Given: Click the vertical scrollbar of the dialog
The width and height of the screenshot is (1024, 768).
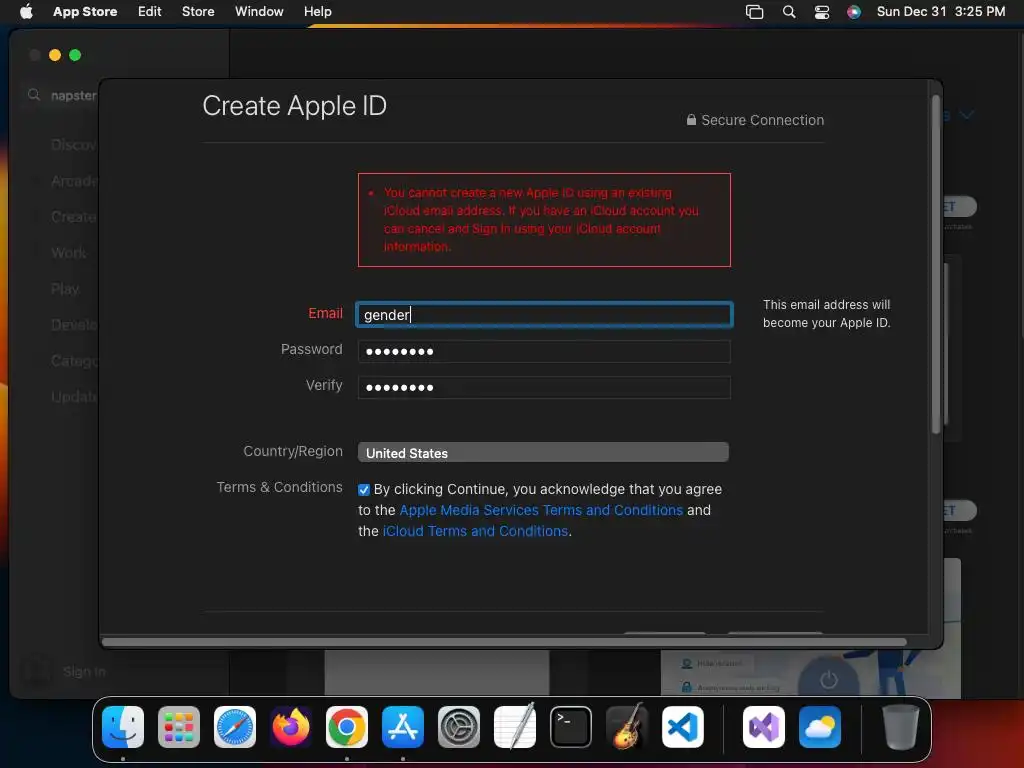Looking at the screenshot, I should pos(936,264).
